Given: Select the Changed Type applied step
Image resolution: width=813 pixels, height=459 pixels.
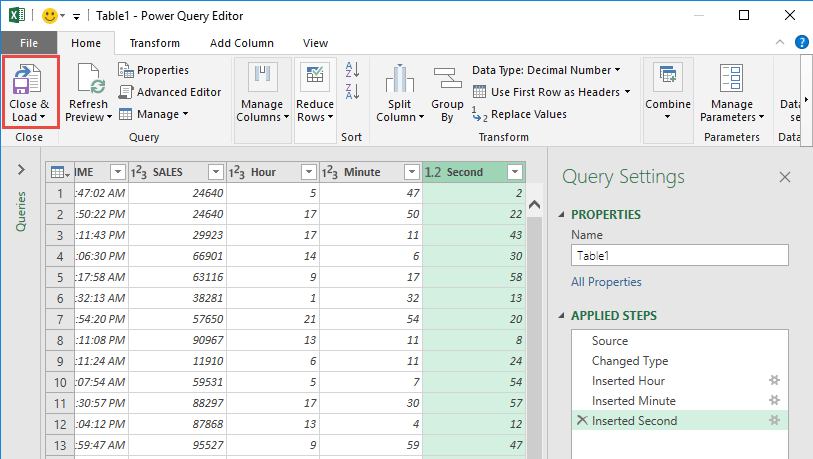Looking at the screenshot, I should pos(680,361).
